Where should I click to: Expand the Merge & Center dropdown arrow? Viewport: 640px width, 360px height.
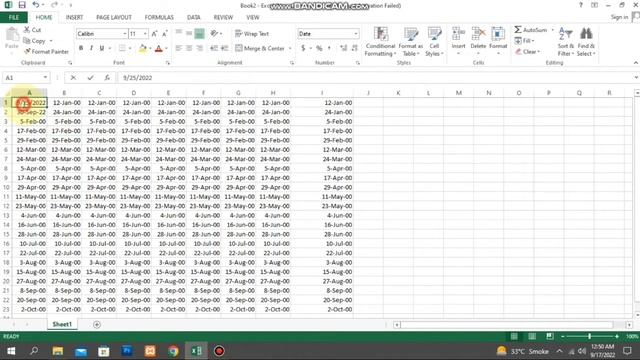point(290,48)
